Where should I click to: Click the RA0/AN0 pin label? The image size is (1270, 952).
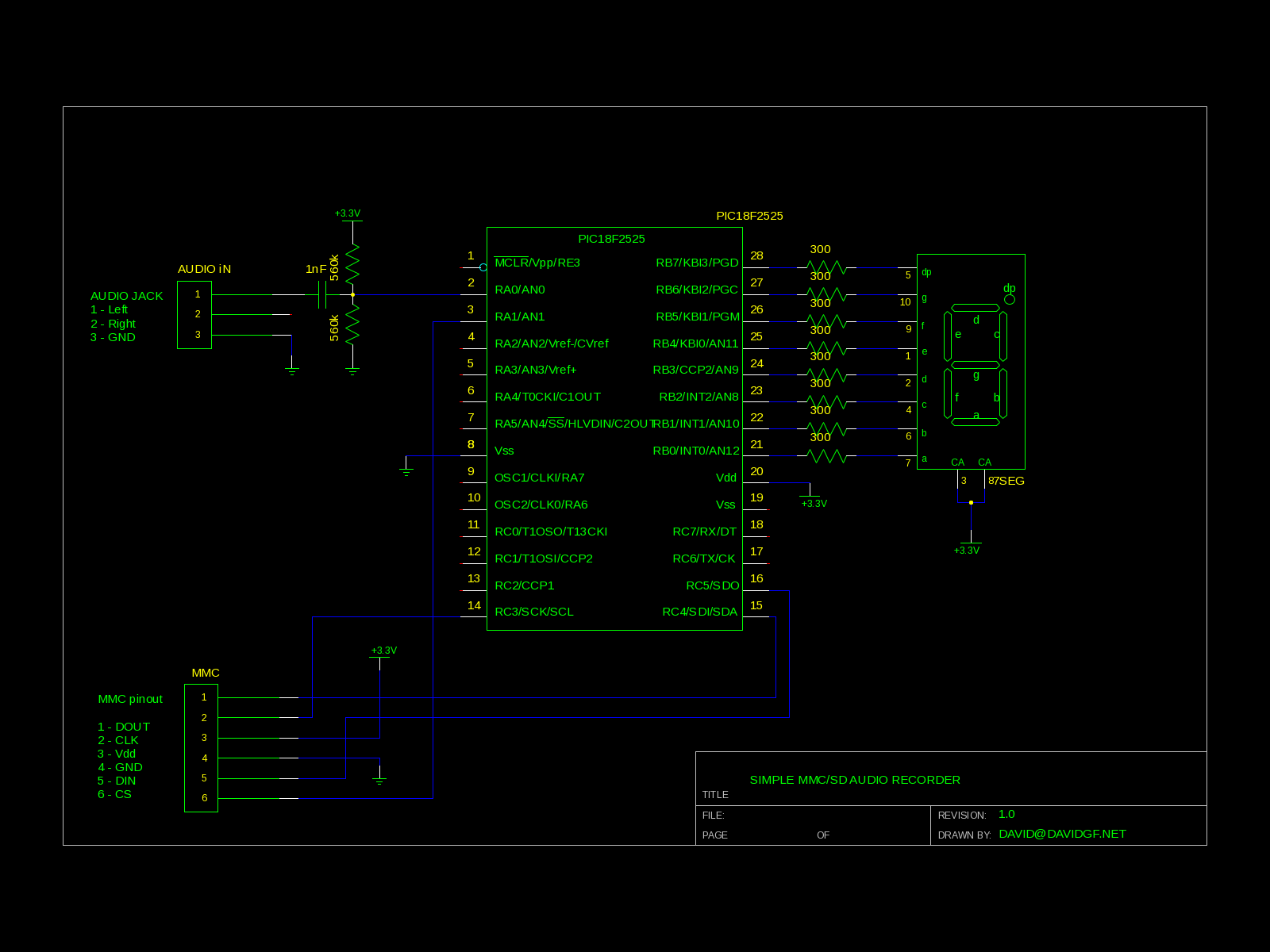(520, 290)
